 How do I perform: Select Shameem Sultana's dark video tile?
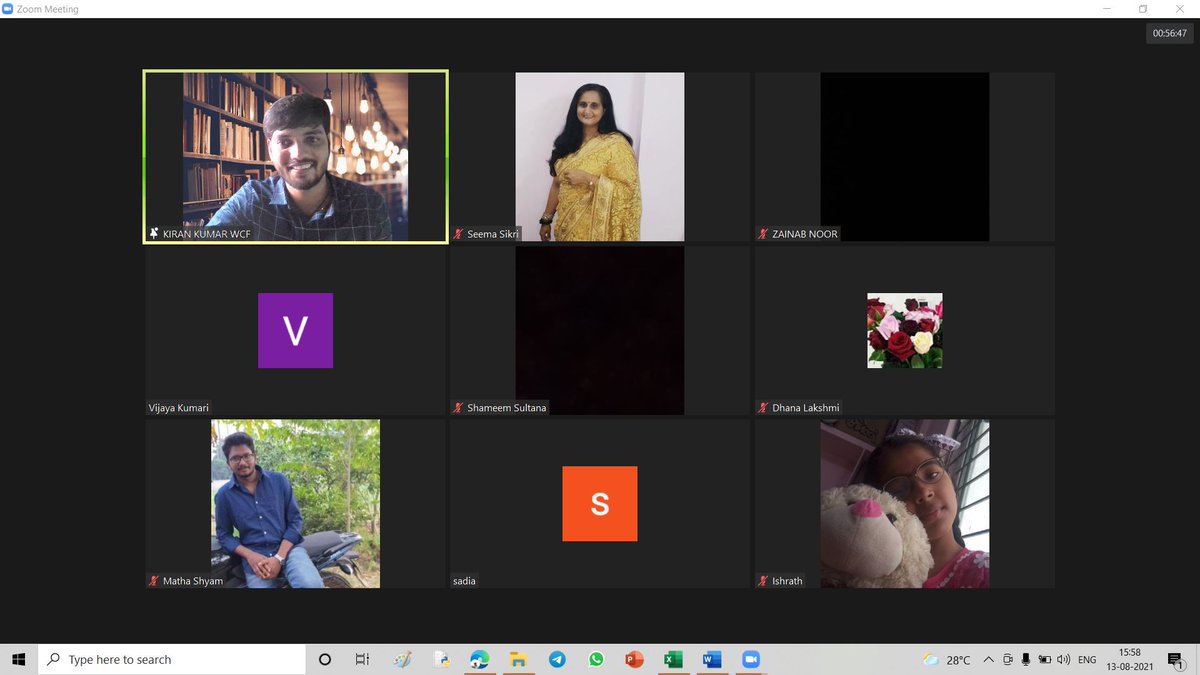(600, 330)
